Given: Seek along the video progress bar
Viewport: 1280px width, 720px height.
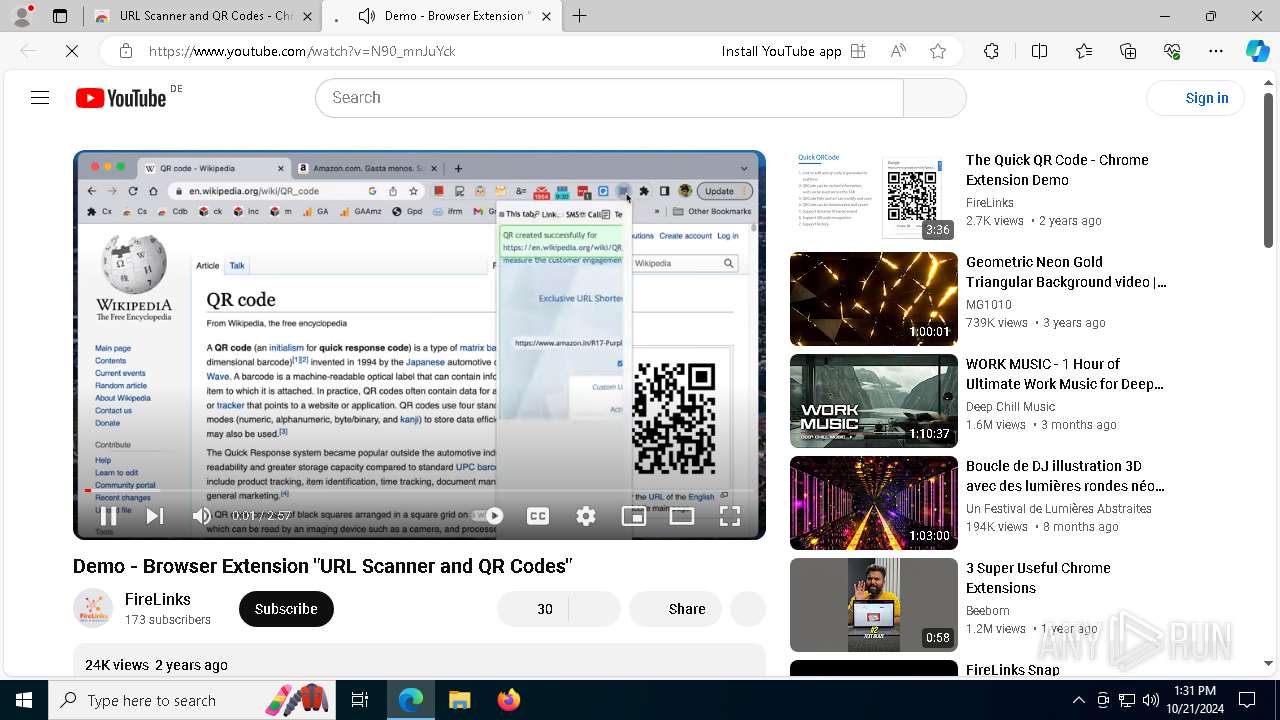Looking at the screenshot, I should click(419, 491).
